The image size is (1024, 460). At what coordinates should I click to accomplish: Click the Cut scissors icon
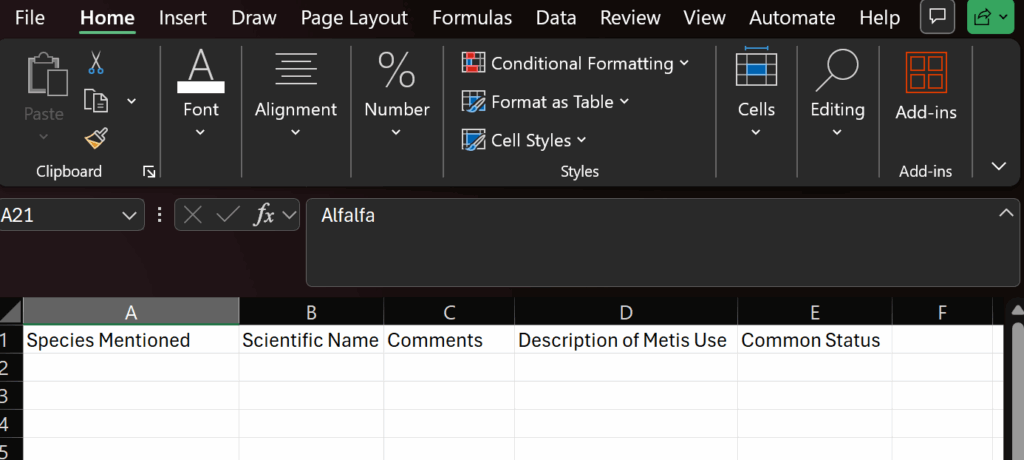tap(96, 64)
